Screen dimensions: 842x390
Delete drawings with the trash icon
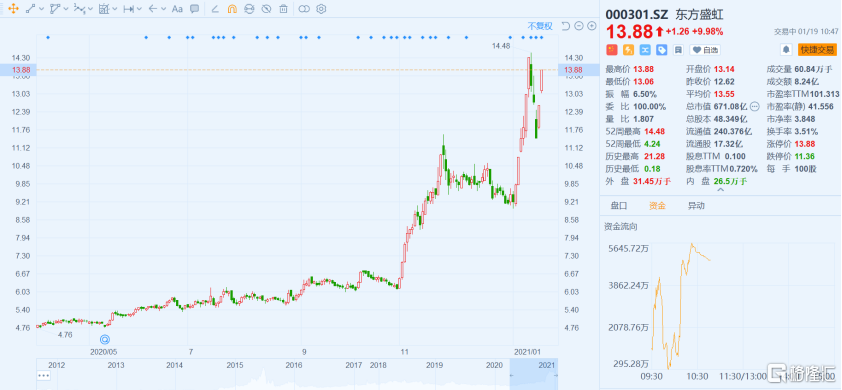click(x=284, y=9)
